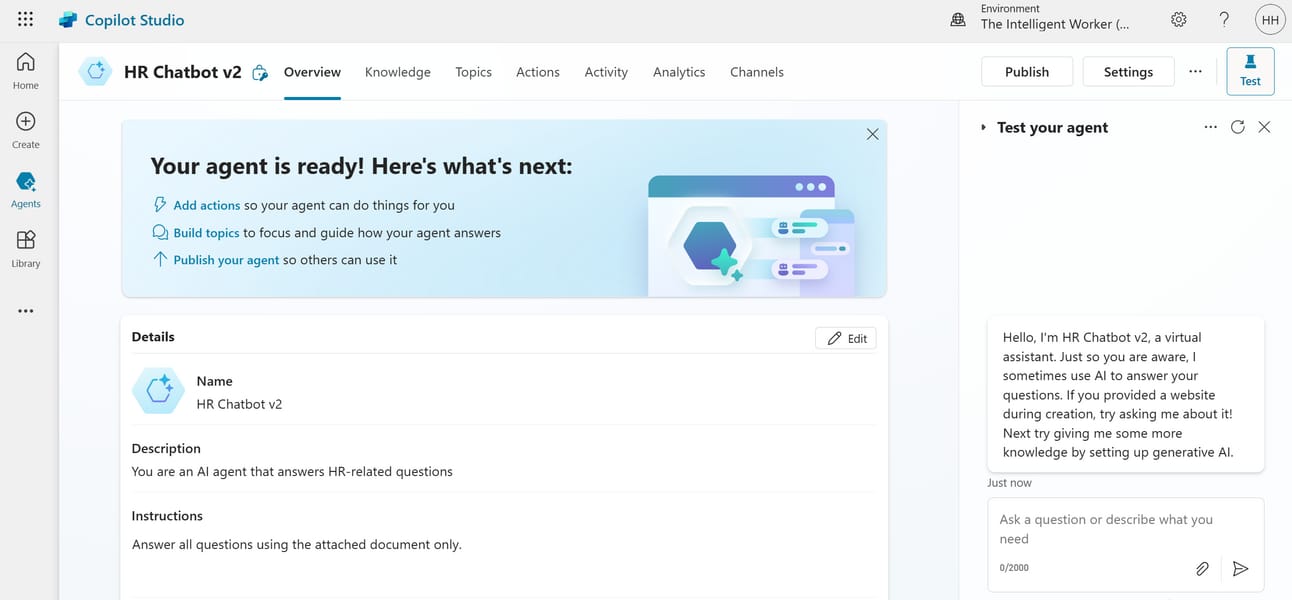The width and height of the screenshot is (1292, 600).
Task: Go to Home in left sidebar
Action: point(26,70)
